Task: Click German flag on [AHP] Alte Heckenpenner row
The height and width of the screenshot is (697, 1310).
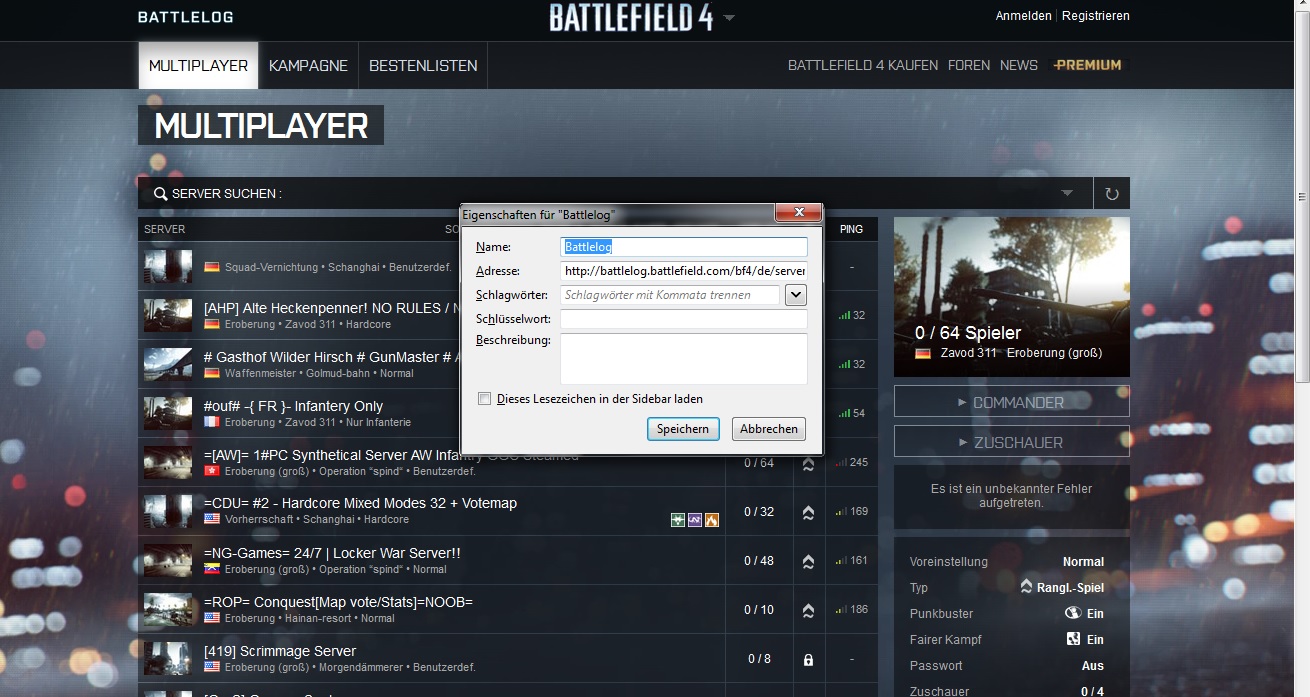Action: coord(212,324)
